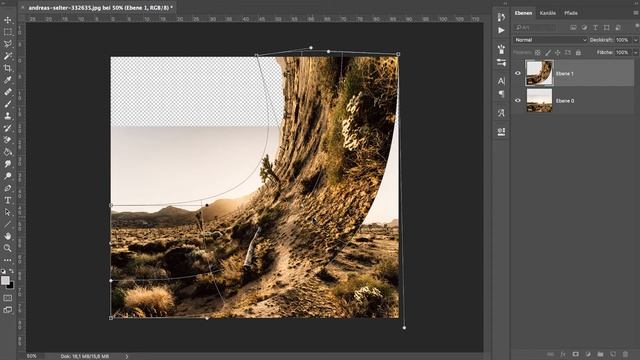640x360 pixels.
Task: Toggle adjustment layer filter
Action: tap(584, 27)
